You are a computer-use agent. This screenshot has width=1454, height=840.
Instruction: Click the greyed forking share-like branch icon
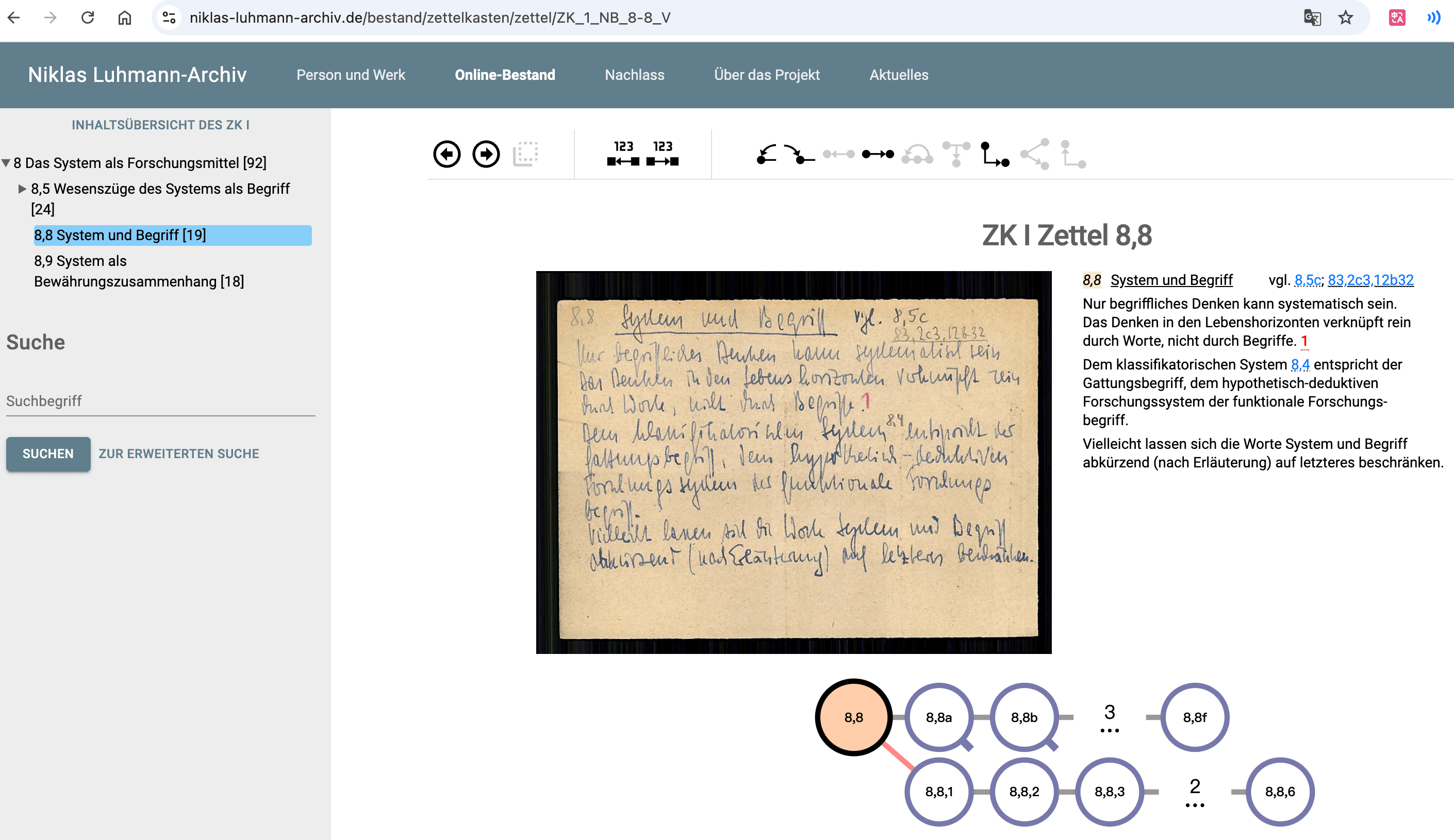pos(1034,154)
